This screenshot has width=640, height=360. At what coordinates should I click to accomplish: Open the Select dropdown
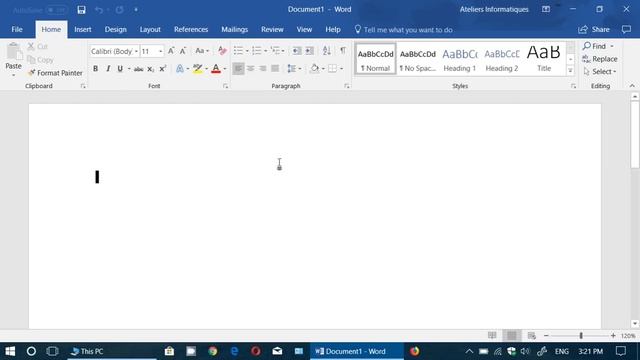click(x=600, y=72)
